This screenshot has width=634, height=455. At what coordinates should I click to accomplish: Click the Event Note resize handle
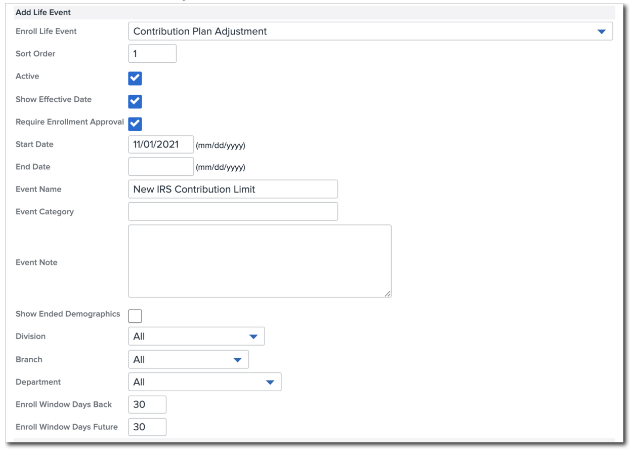click(x=387, y=294)
